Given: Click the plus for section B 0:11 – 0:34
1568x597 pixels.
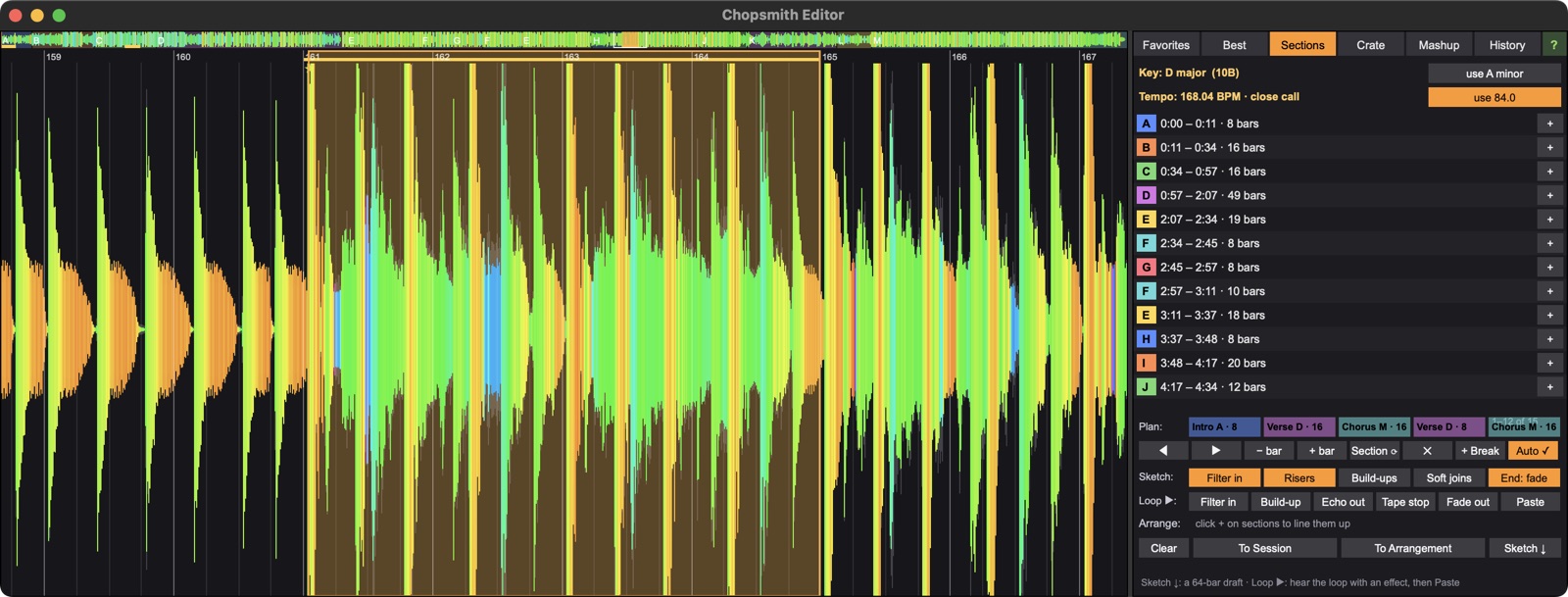Looking at the screenshot, I should (1549, 147).
